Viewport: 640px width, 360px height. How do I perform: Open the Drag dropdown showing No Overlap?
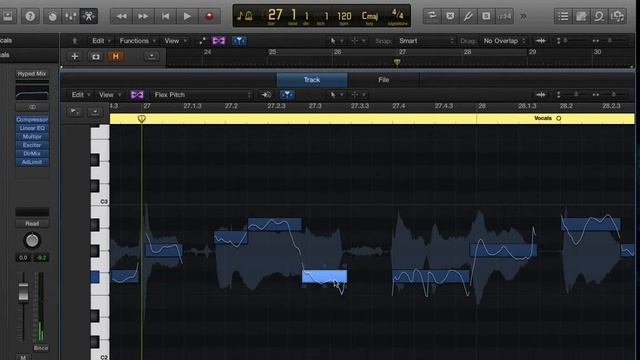(x=504, y=41)
